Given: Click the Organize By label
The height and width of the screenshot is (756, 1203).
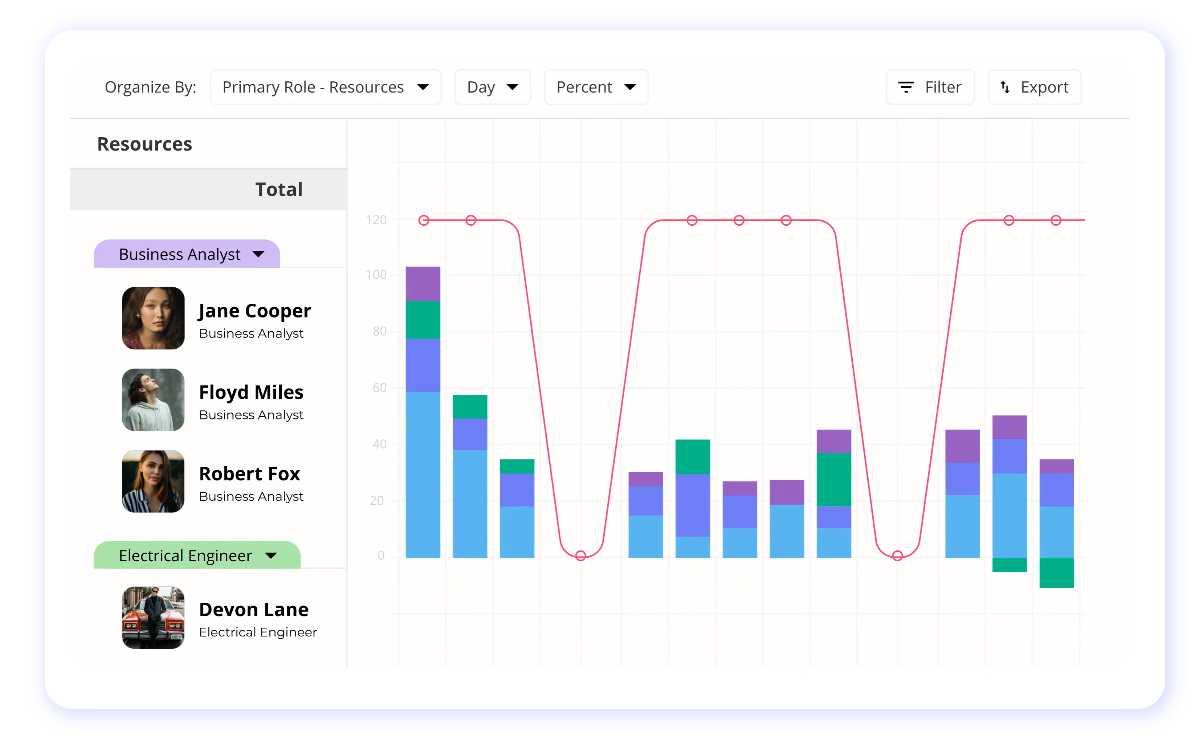Looking at the screenshot, I should coord(150,87).
